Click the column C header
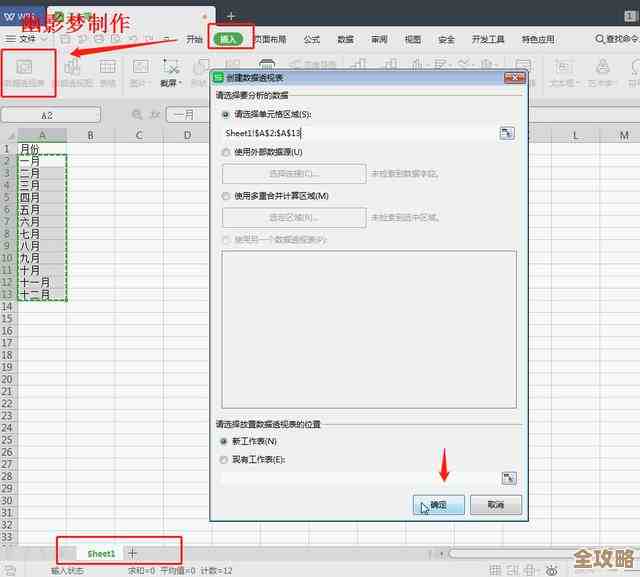640x577 pixels. click(139, 135)
